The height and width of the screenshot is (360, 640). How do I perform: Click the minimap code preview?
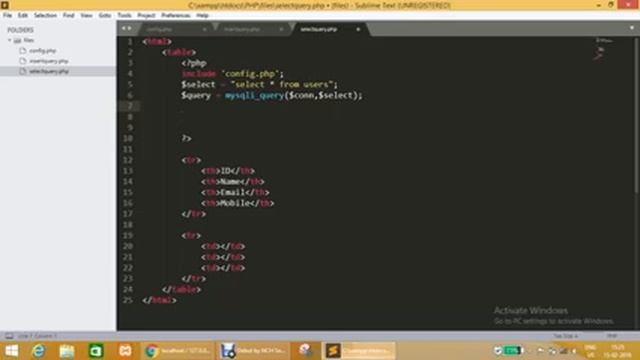[604, 49]
